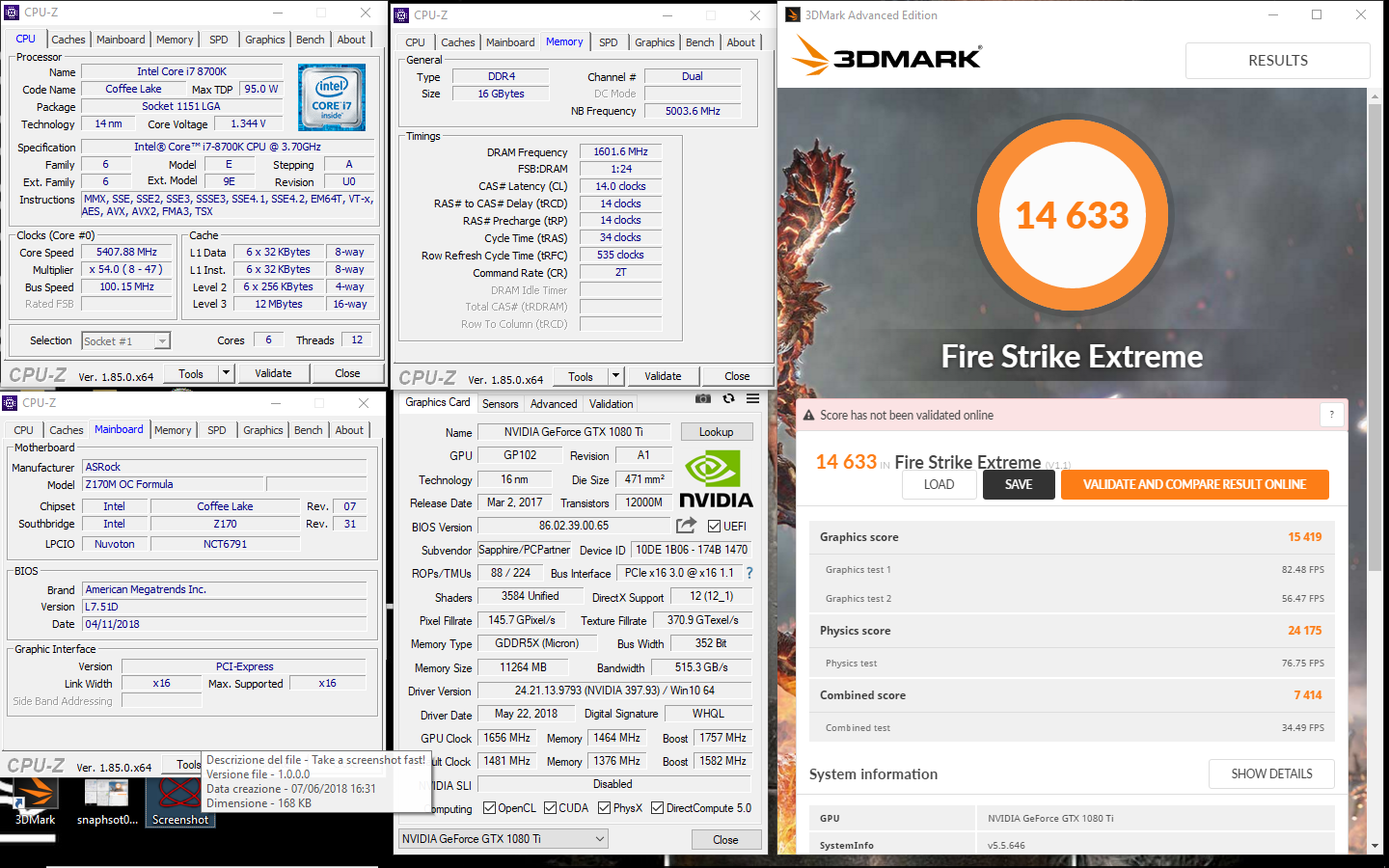The width and height of the screenshot is (1389, 868).
Task: Click the Core Speed 5407.88 MHz value
Action: 126,252
